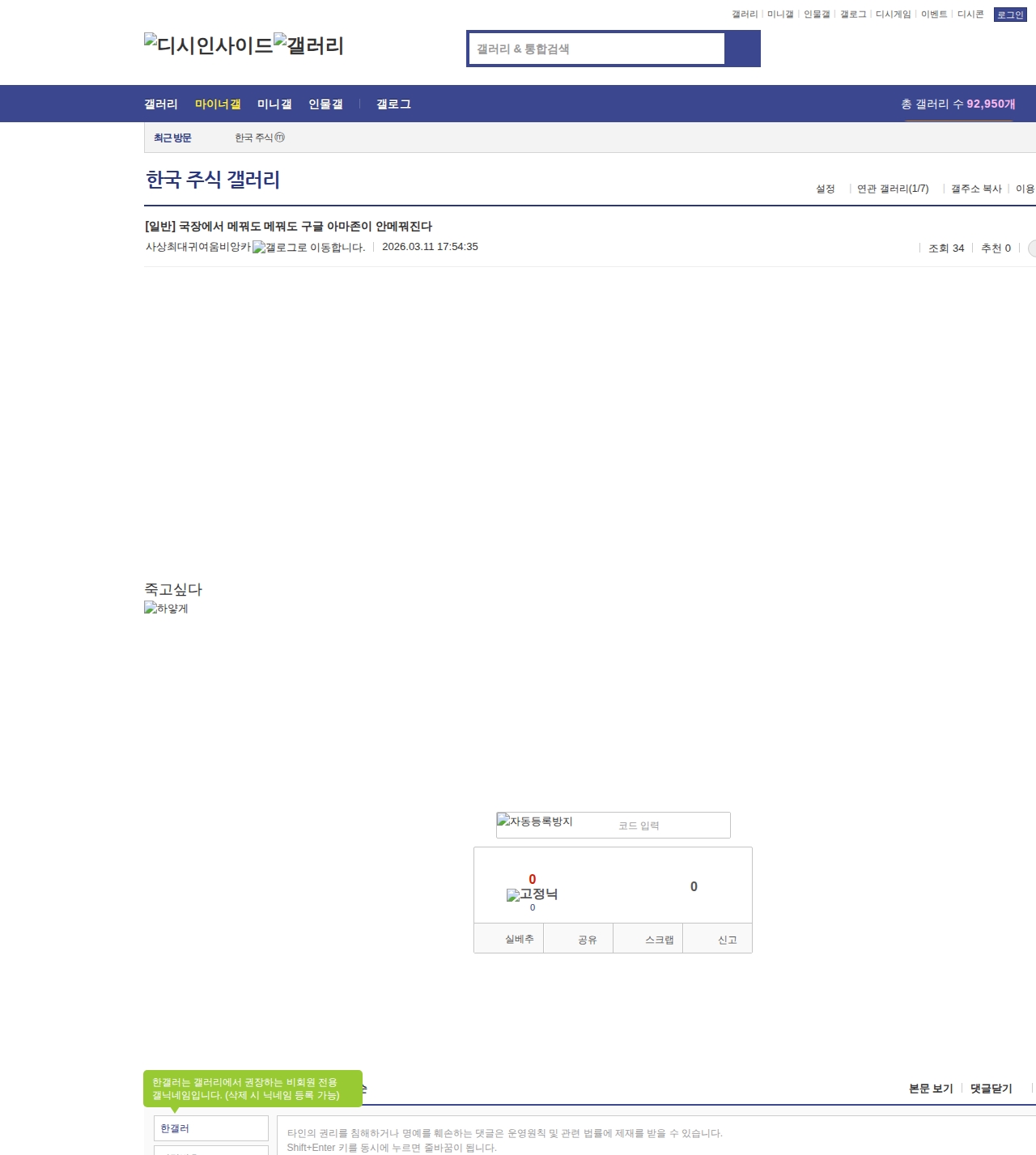Click the 조회 34 view count

point(946,248)
